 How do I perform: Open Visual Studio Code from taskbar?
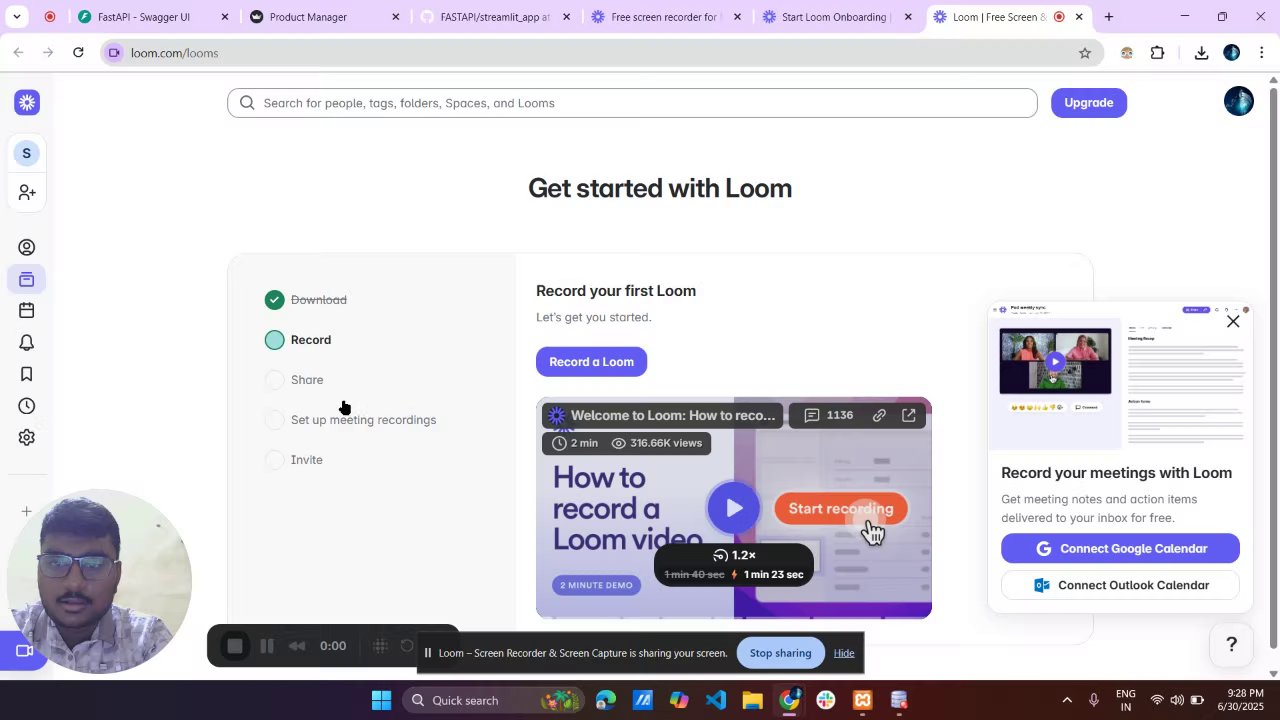(716, 700)
